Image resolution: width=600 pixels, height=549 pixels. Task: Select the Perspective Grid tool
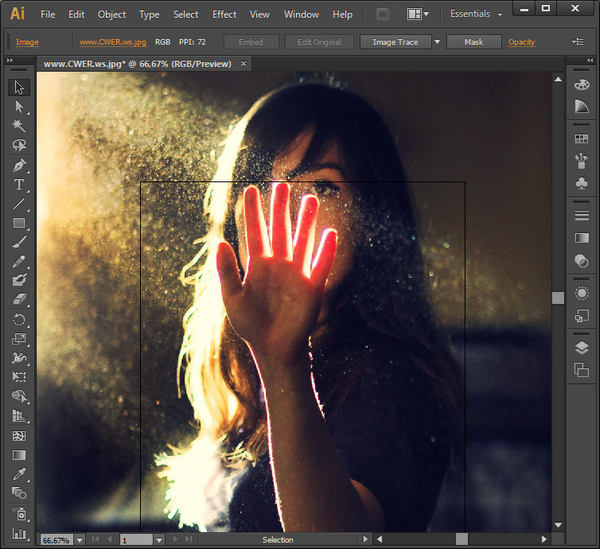(x=19, y=416)
